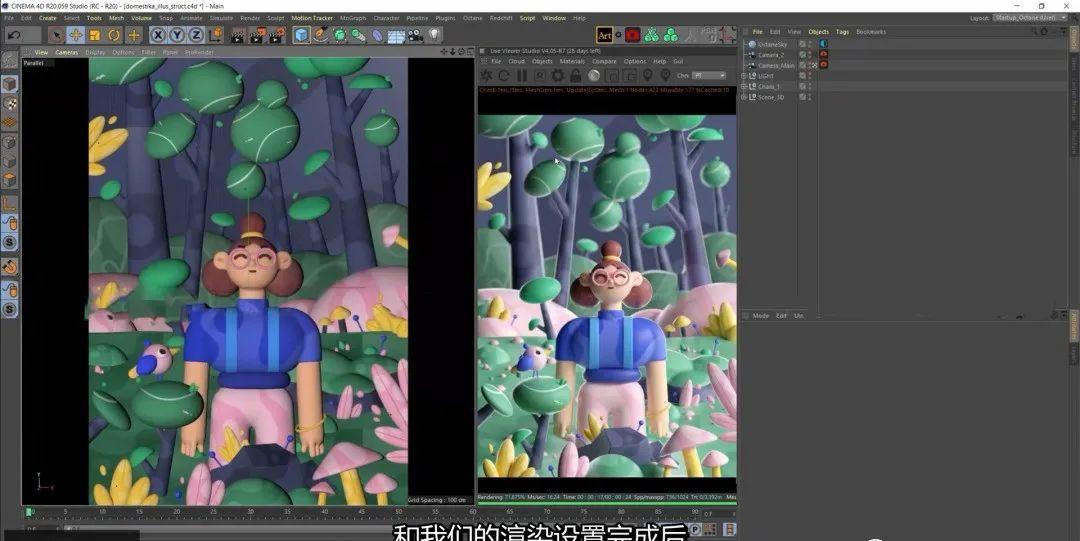Pause rendering in Live Viewer
The width and height of the screenshot is (1080, 541).
click(x=522, y=75)
